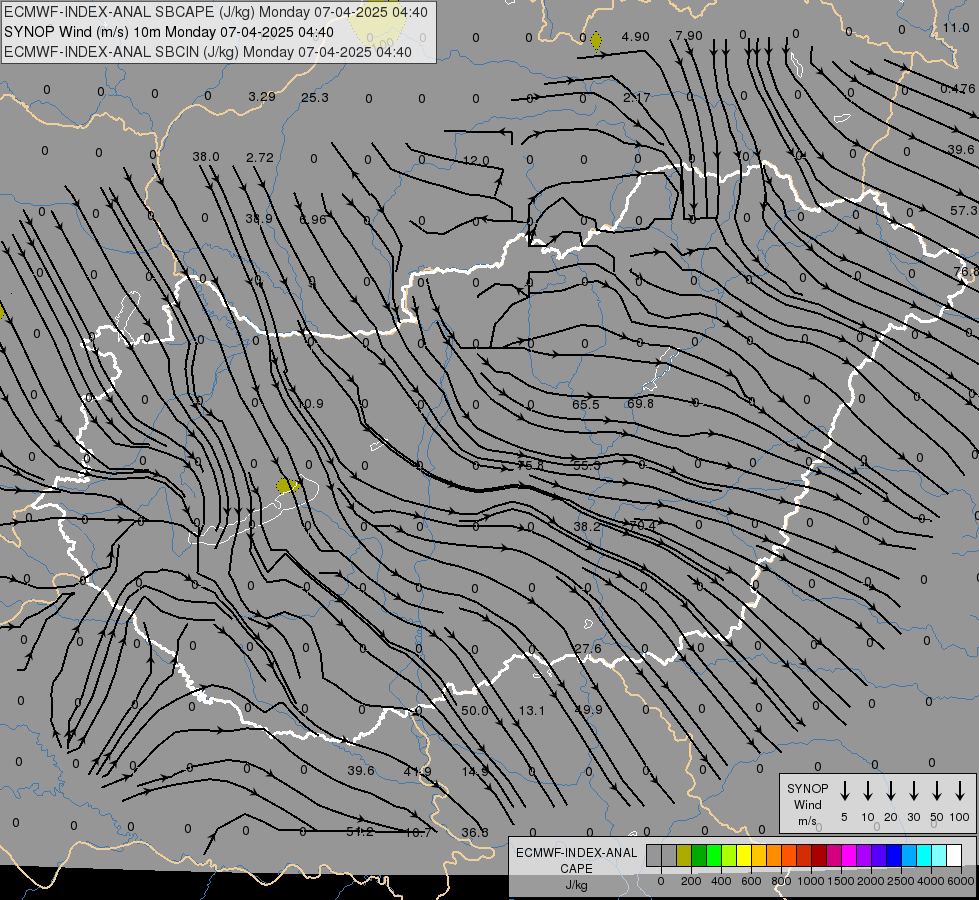Click the CAPE value 51.2
Image resolution: width=979 pixels, height=900 pixels.
pyautogui.click(x=360, y=832)
